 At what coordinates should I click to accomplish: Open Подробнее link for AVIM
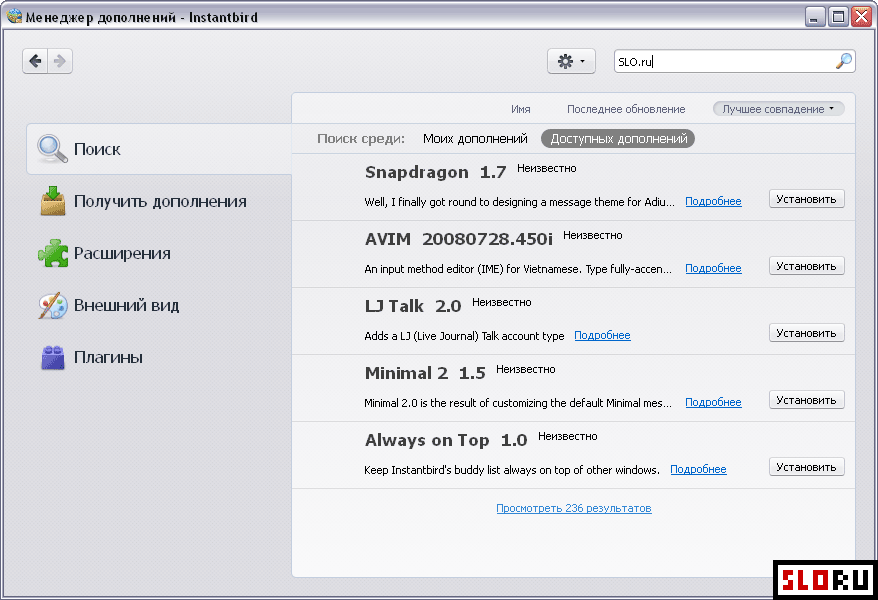point(713,269)
